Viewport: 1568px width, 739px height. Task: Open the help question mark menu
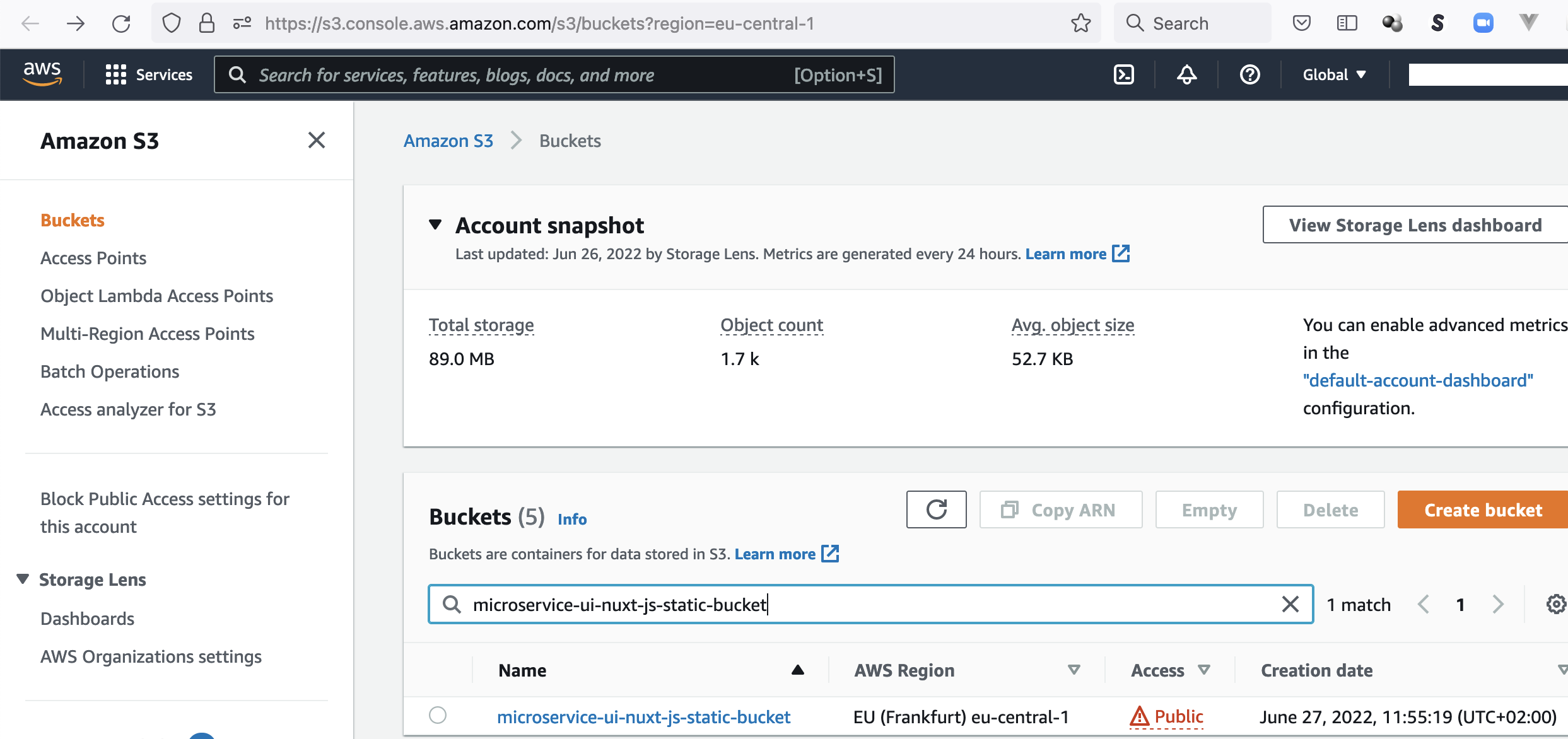coord(1249,74)
